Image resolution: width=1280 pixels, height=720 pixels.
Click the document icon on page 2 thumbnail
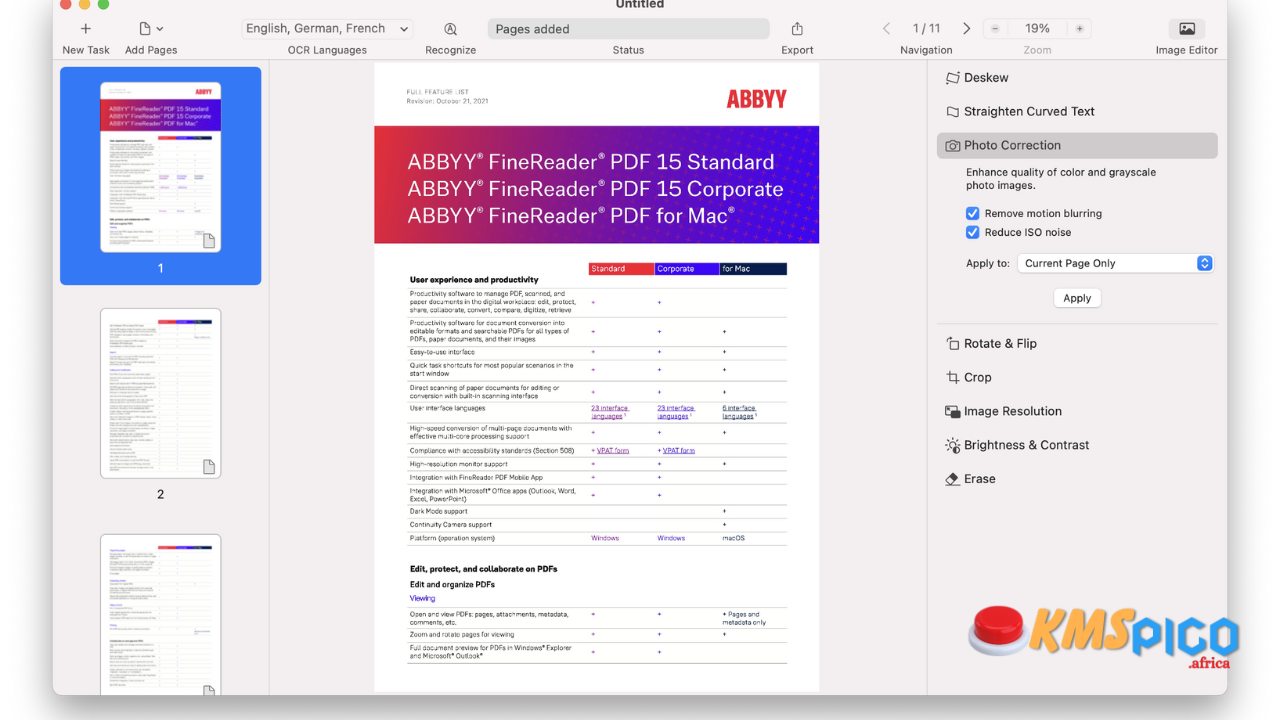point(209,467)
